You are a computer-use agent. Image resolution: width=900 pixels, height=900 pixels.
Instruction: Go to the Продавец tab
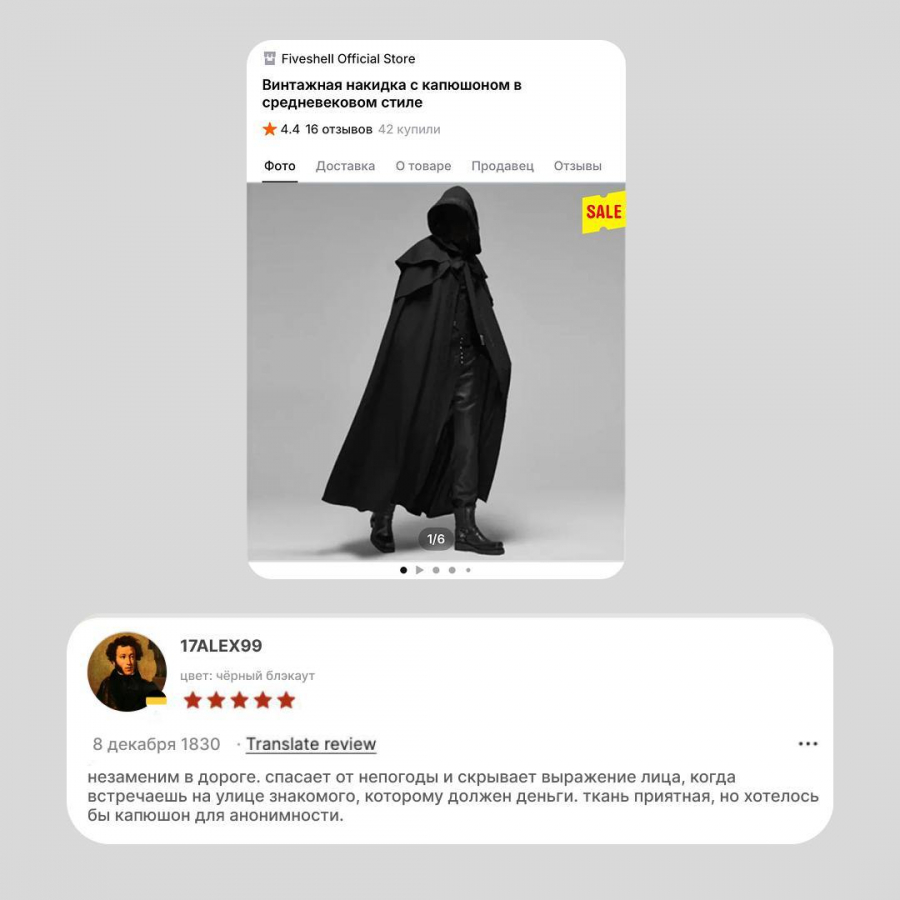click(x=502, y=166)
